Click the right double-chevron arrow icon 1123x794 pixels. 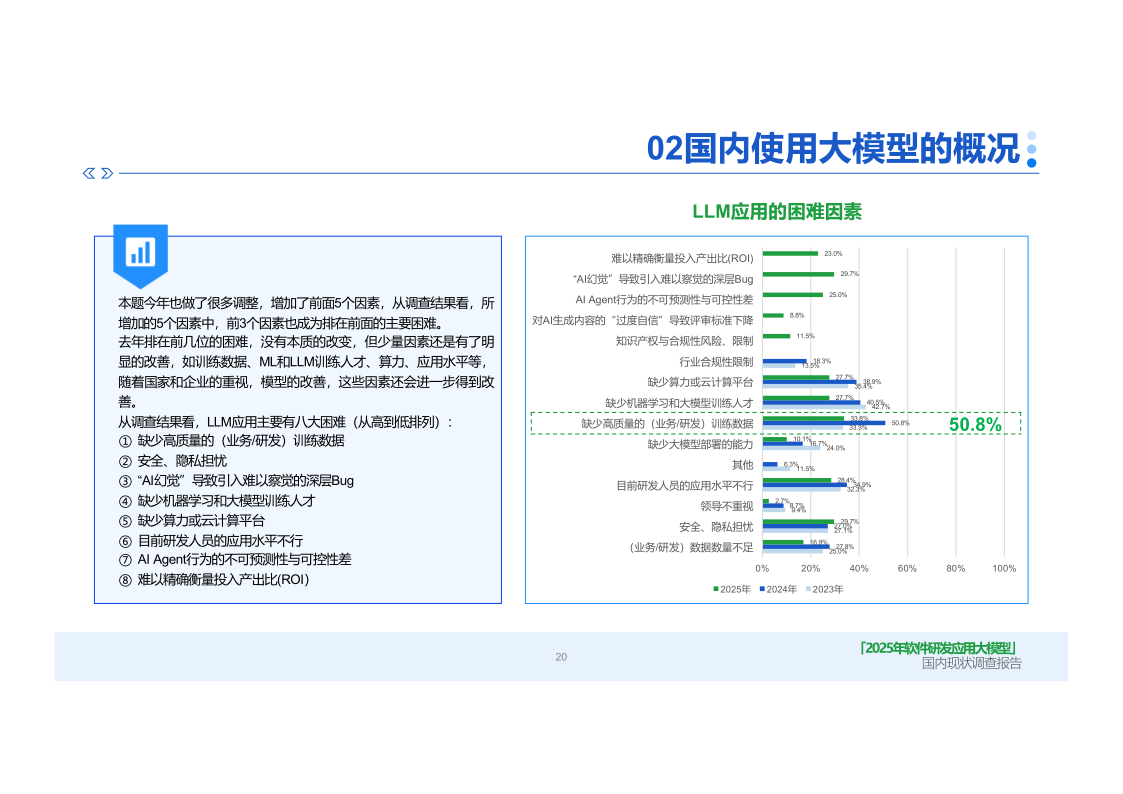point(107,173)
